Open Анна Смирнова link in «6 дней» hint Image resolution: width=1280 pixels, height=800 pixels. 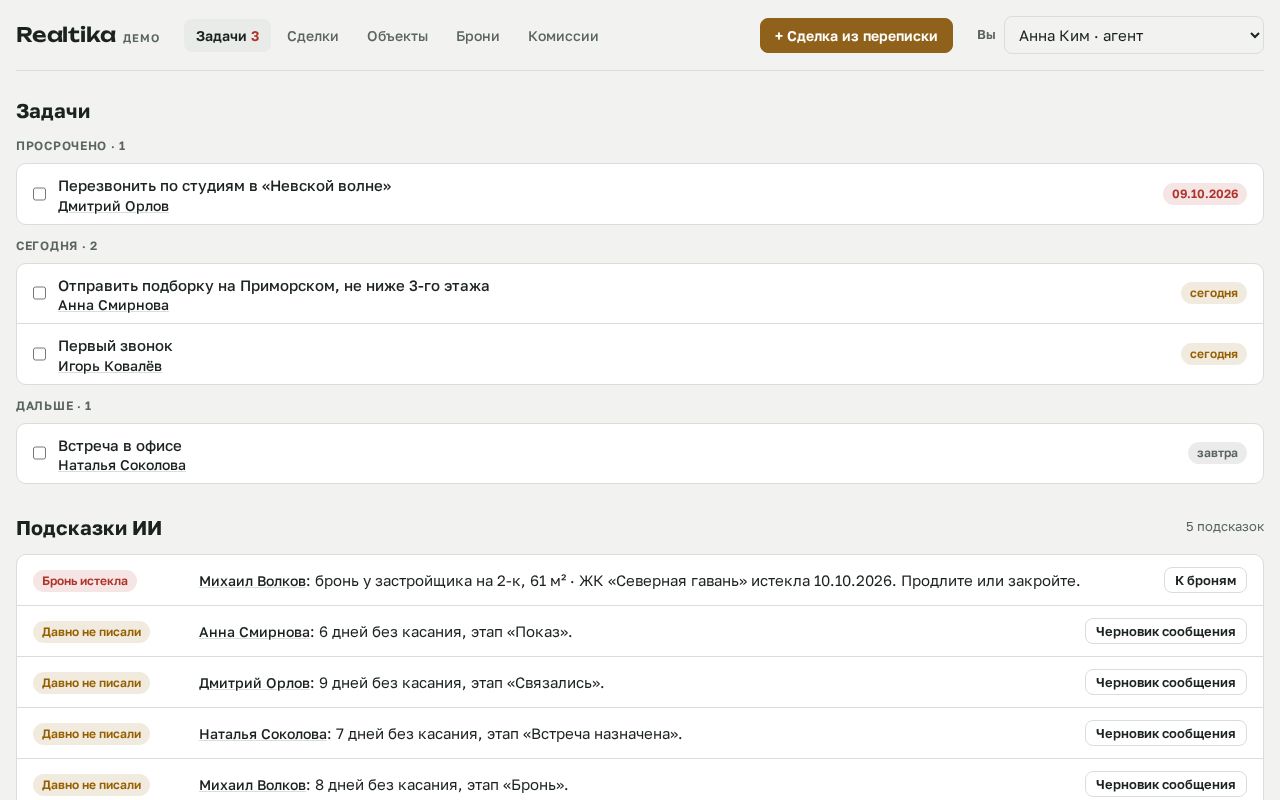(x=255, y=632)
